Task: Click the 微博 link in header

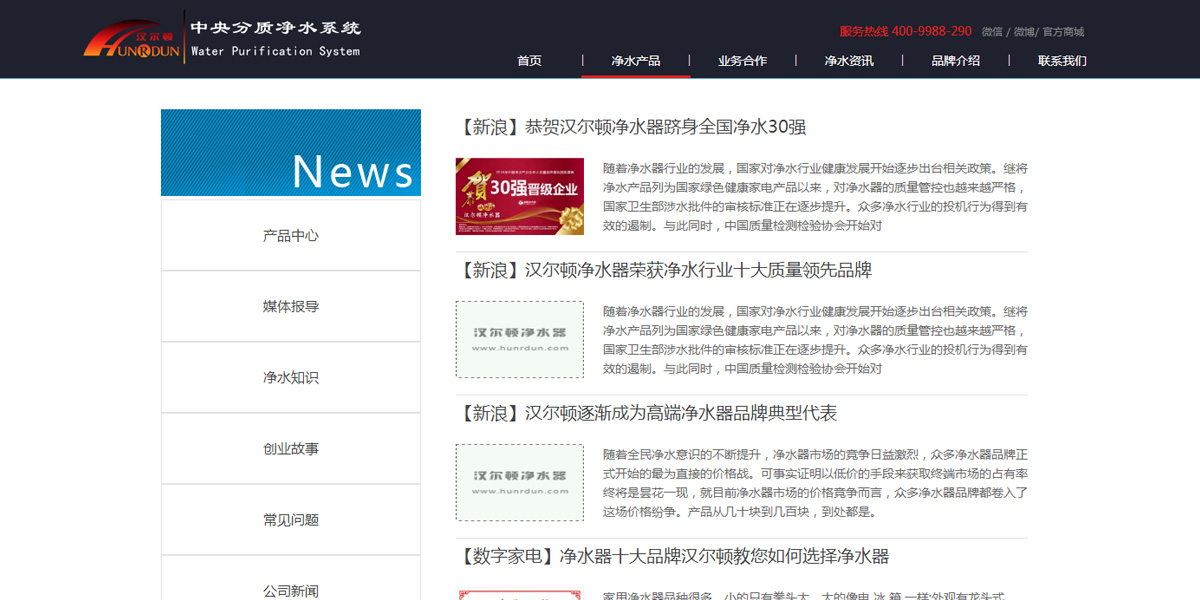Action: click(x=1024, y=32)
